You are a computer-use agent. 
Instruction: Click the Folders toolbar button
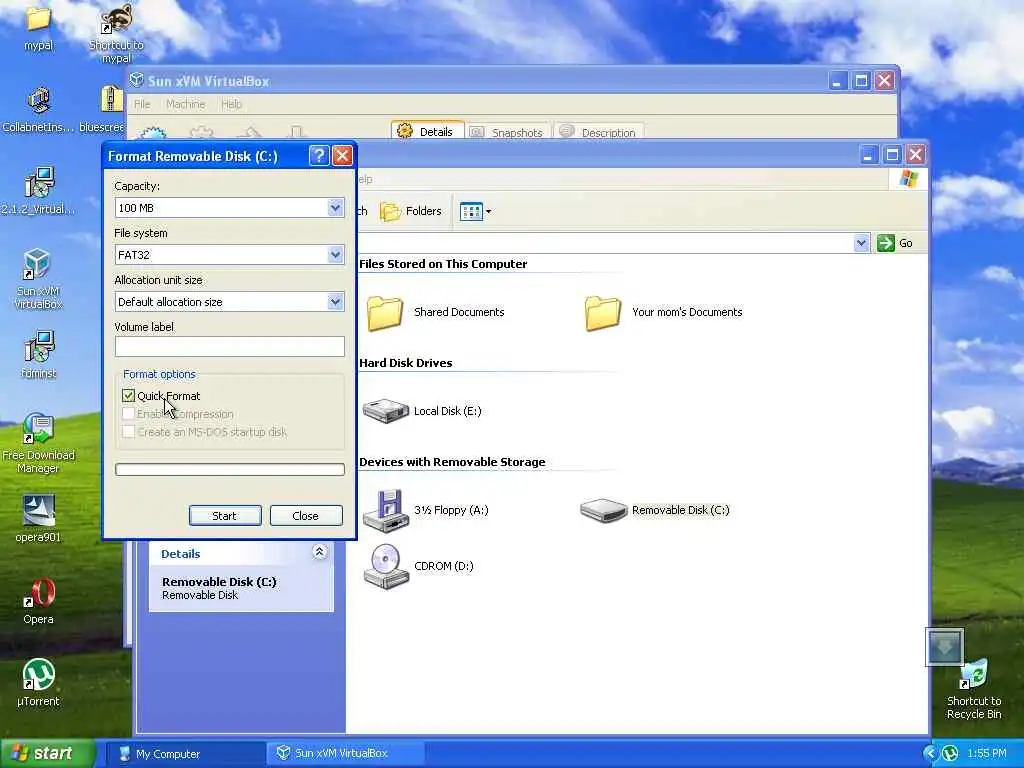click(411, 211)
